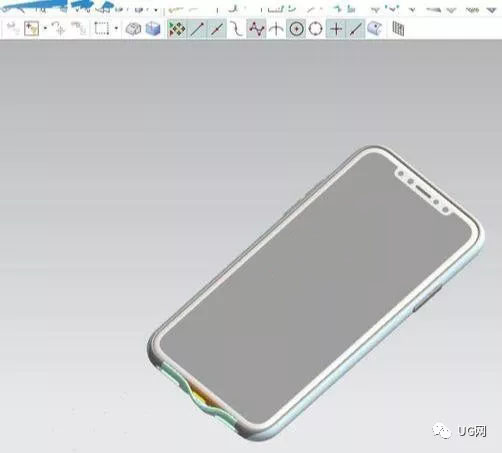Toggle the End Point snap

[x=197, y=29]
